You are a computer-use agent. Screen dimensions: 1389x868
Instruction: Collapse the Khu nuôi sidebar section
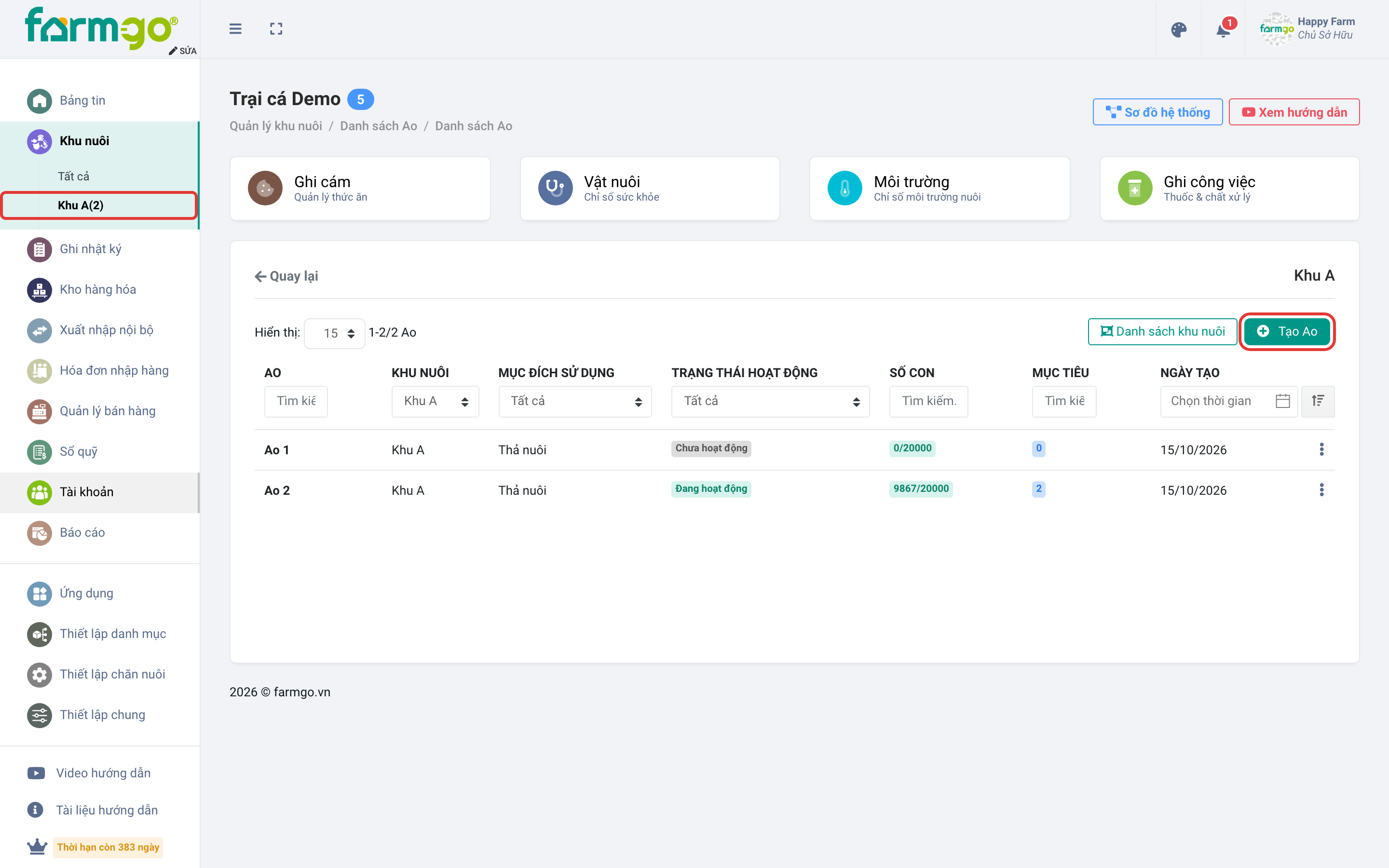[x=99, y=141]
